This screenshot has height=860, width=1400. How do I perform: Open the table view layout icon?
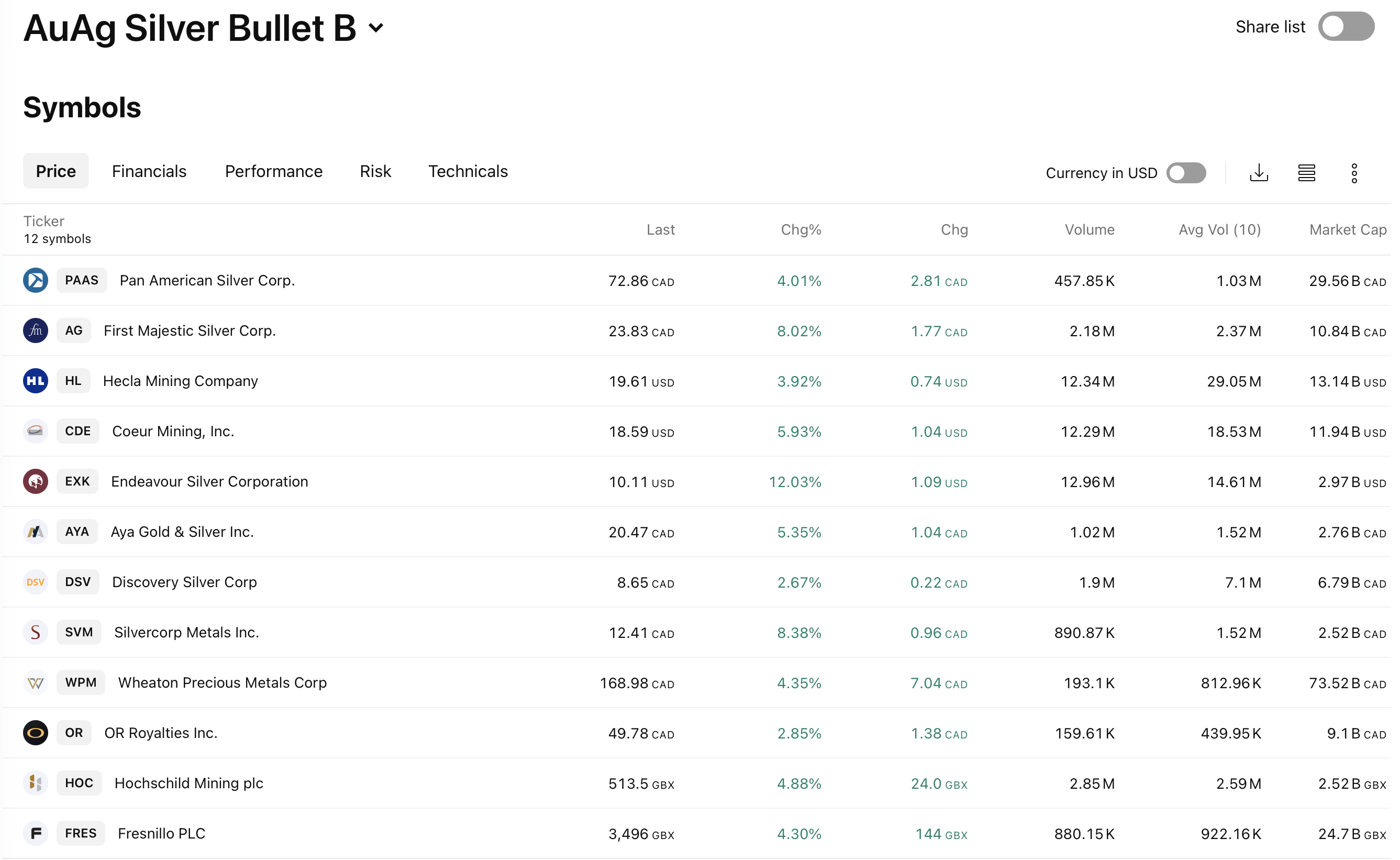click(1306, 173)
